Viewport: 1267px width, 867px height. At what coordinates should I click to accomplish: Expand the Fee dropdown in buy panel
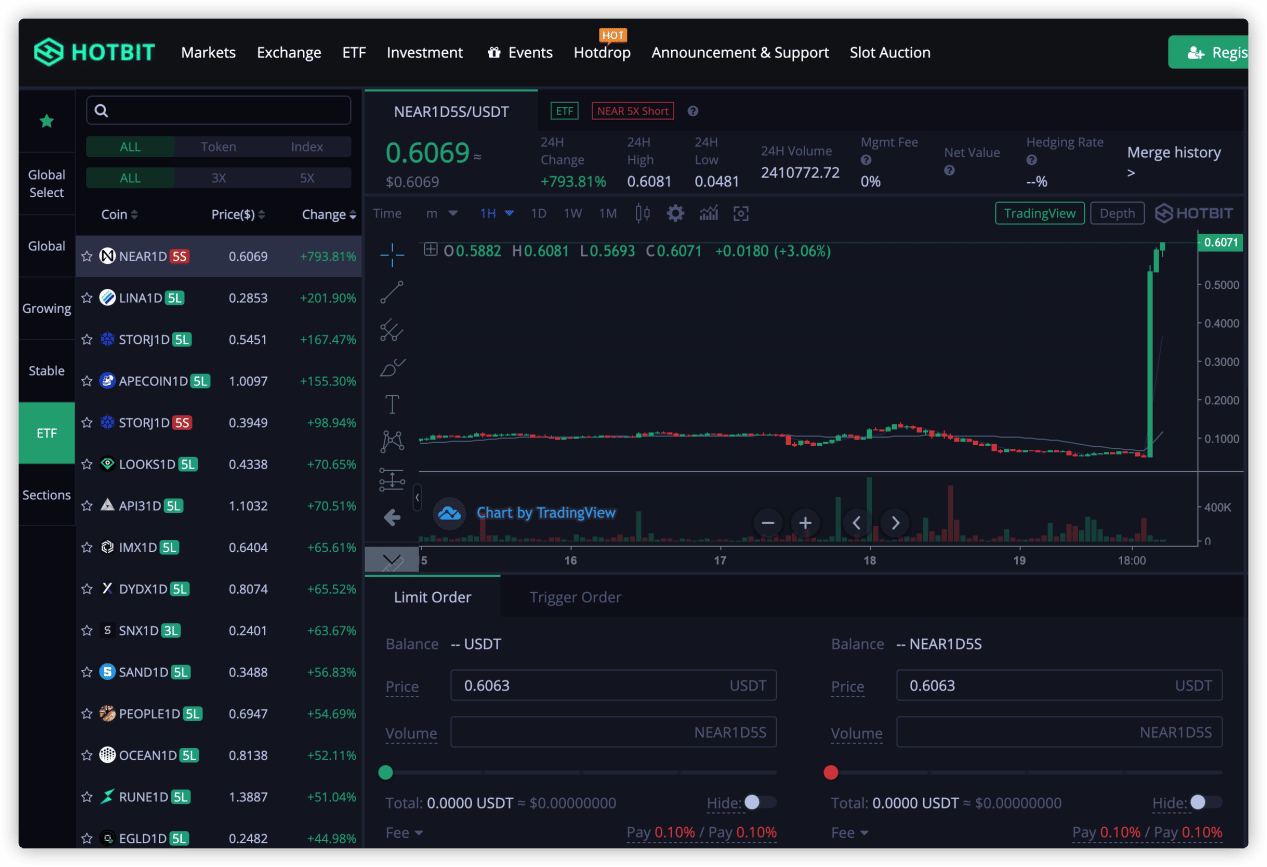[x=405, y=832]
